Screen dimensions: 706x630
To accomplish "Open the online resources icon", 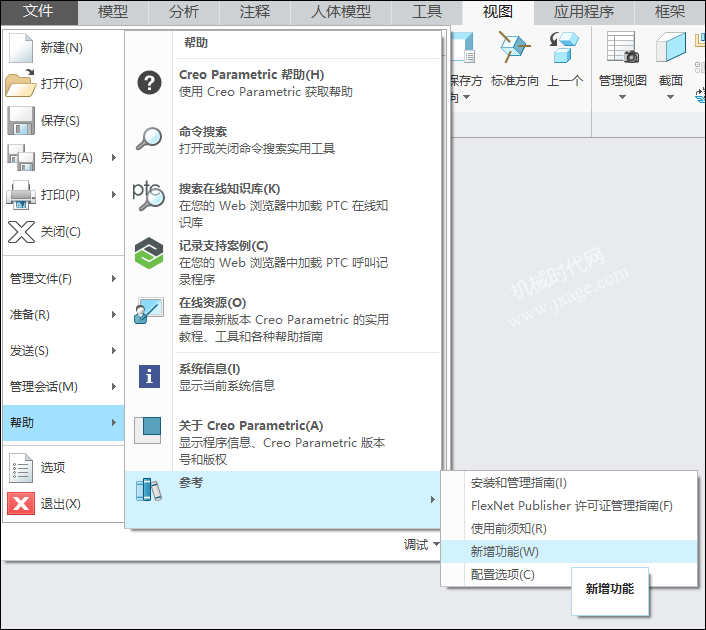I will [x=149, y=311].
